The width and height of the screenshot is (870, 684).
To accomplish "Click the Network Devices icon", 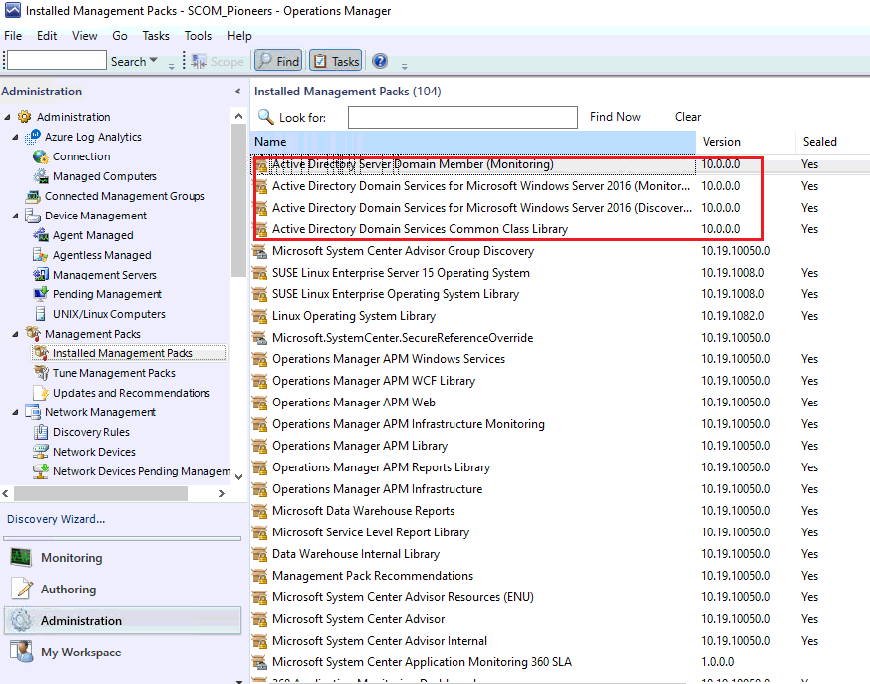I will [x=41, y=452].
